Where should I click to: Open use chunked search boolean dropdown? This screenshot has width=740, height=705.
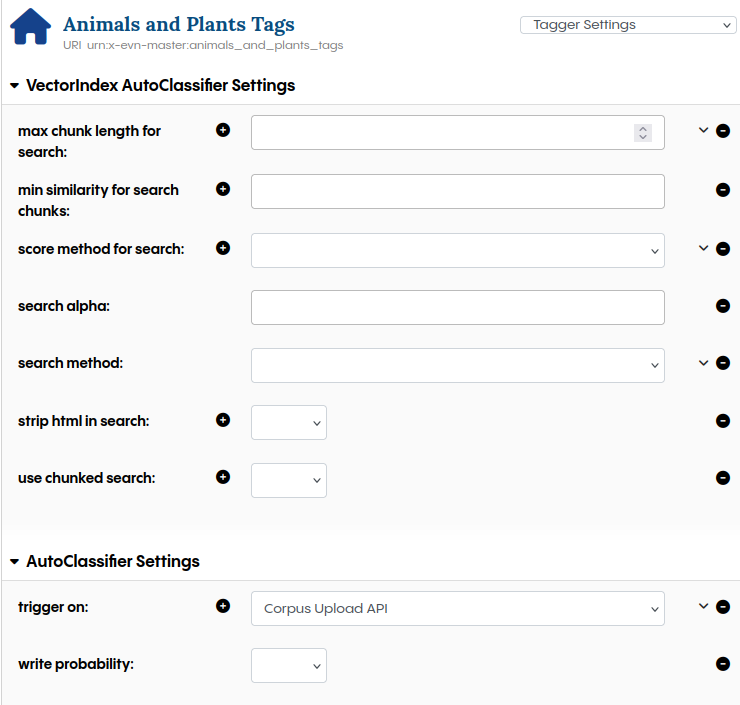pos(289,480)
